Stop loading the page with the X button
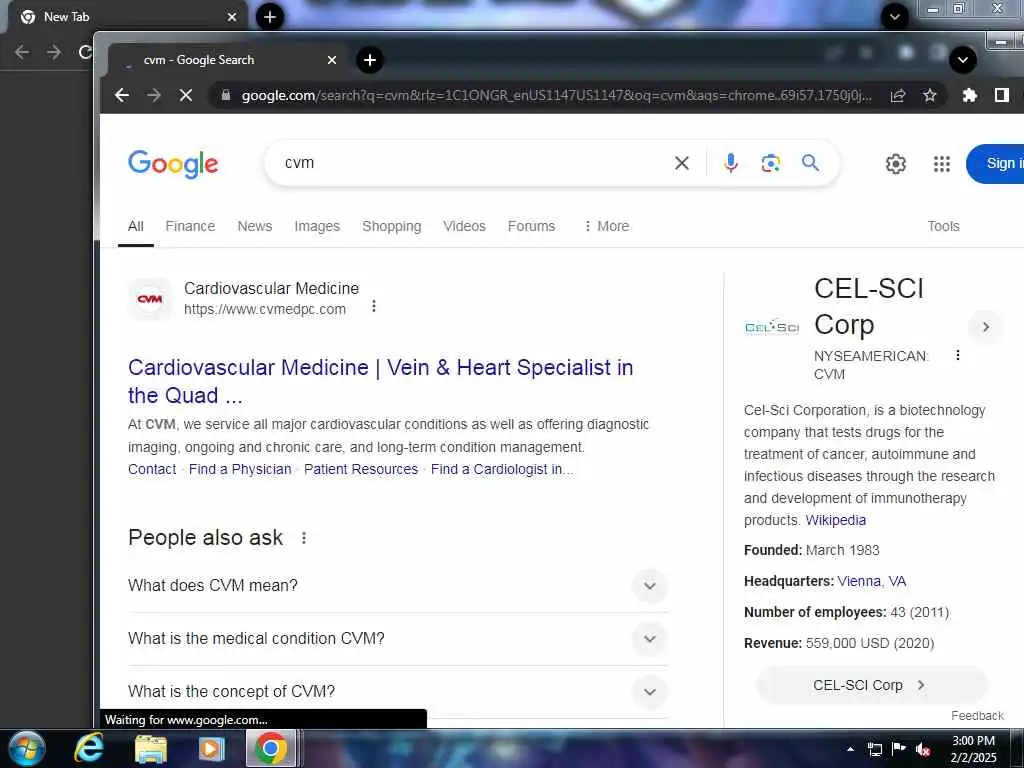 [x=185, y=95]
